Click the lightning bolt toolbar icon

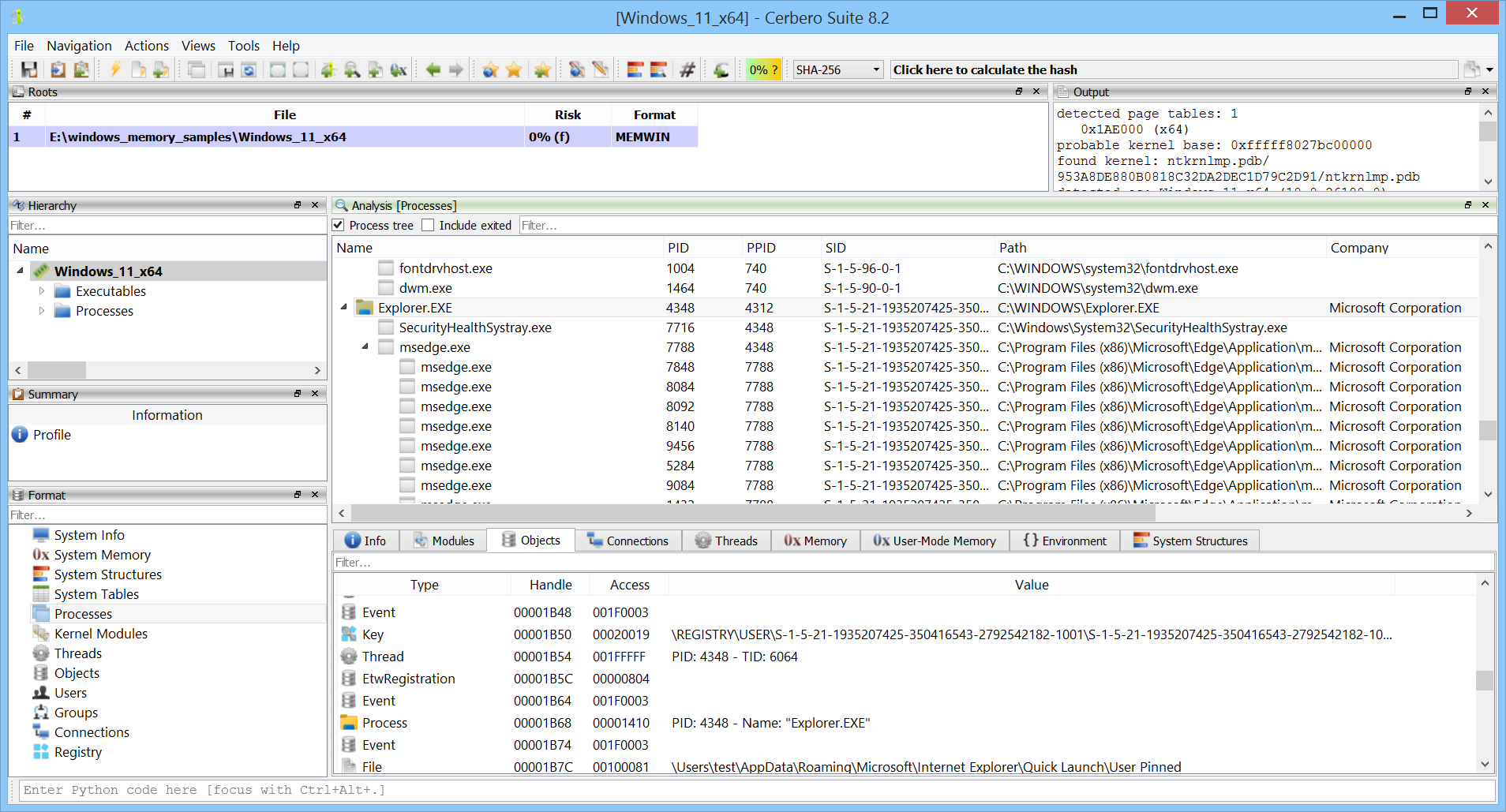(115, 70)
